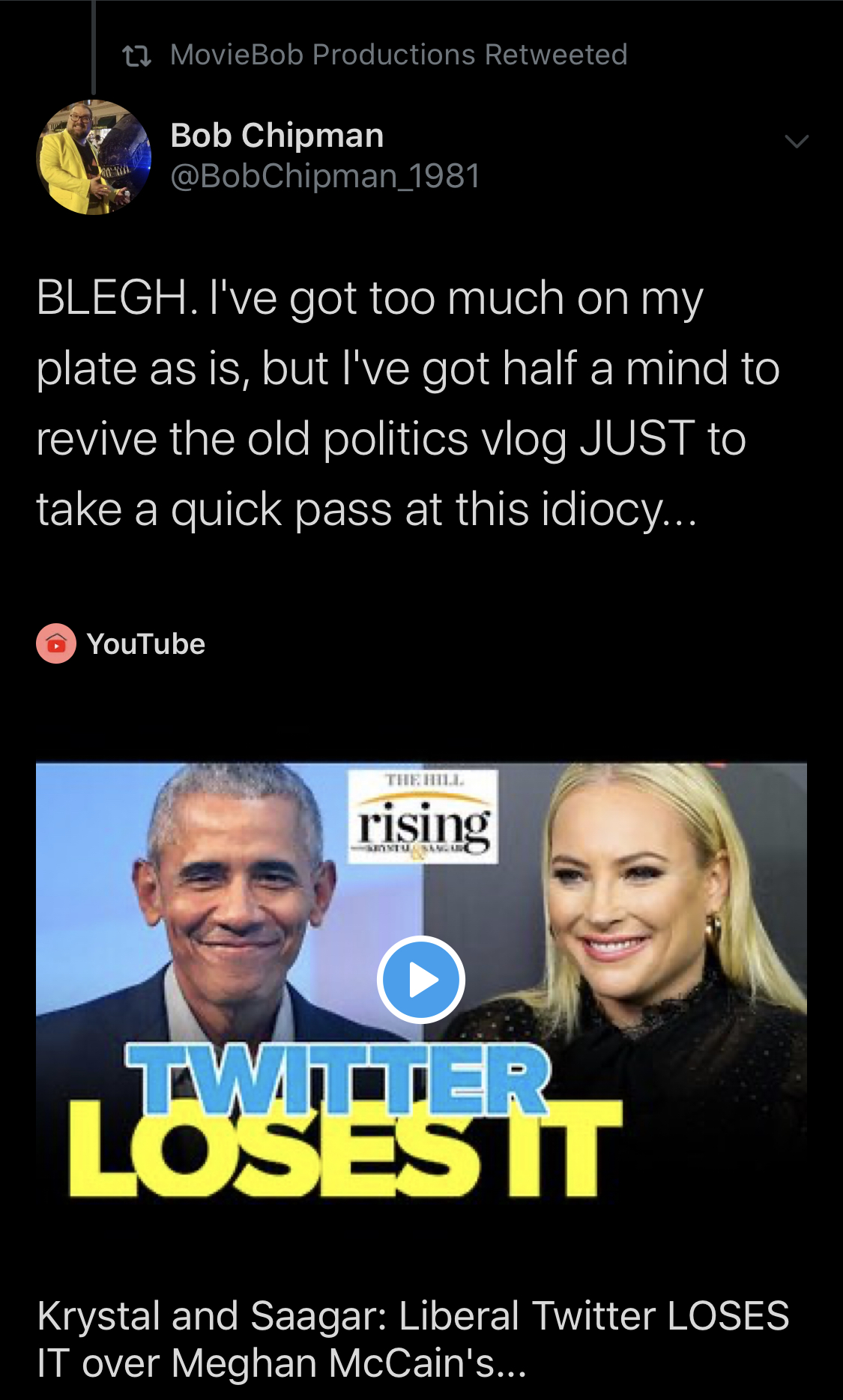Open the @BobChipman_1981 handle
Image resolution: width=843 pixels, height=1400 pixels.
[x=325, y=176]
